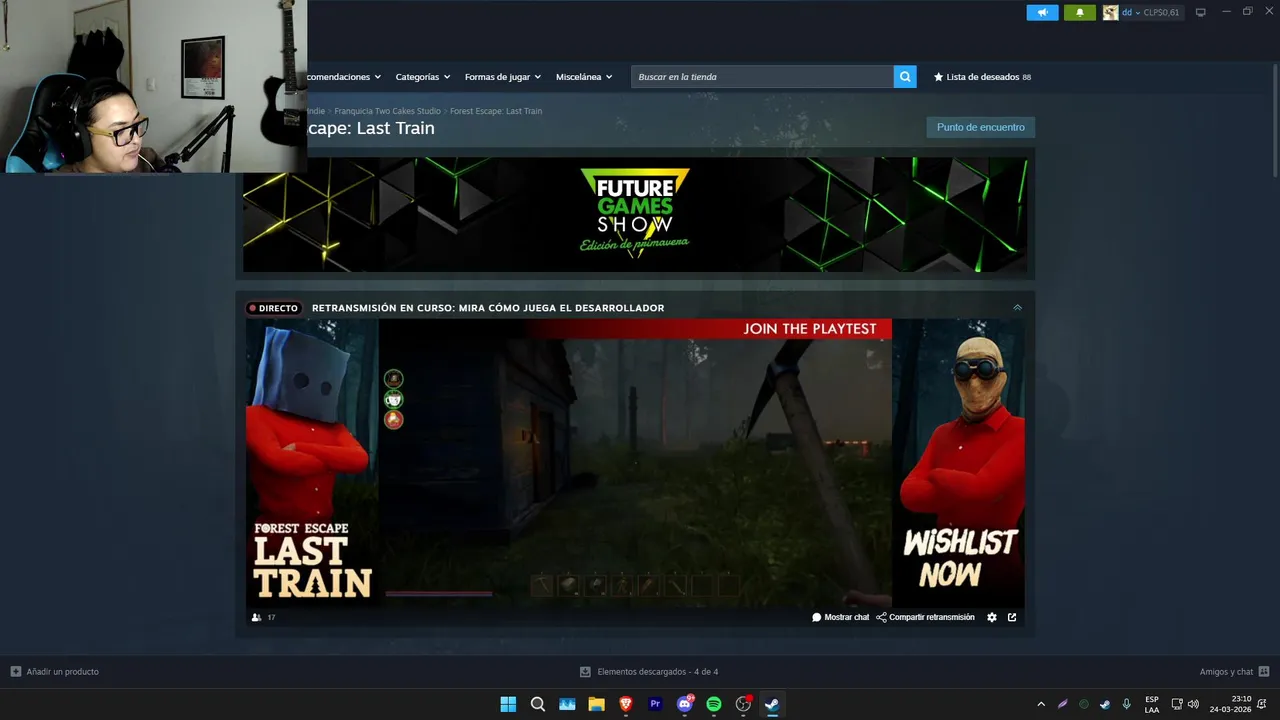Click the developer broadcast video
This screenshot has height=720, width=1280.
tap(635, 462)
